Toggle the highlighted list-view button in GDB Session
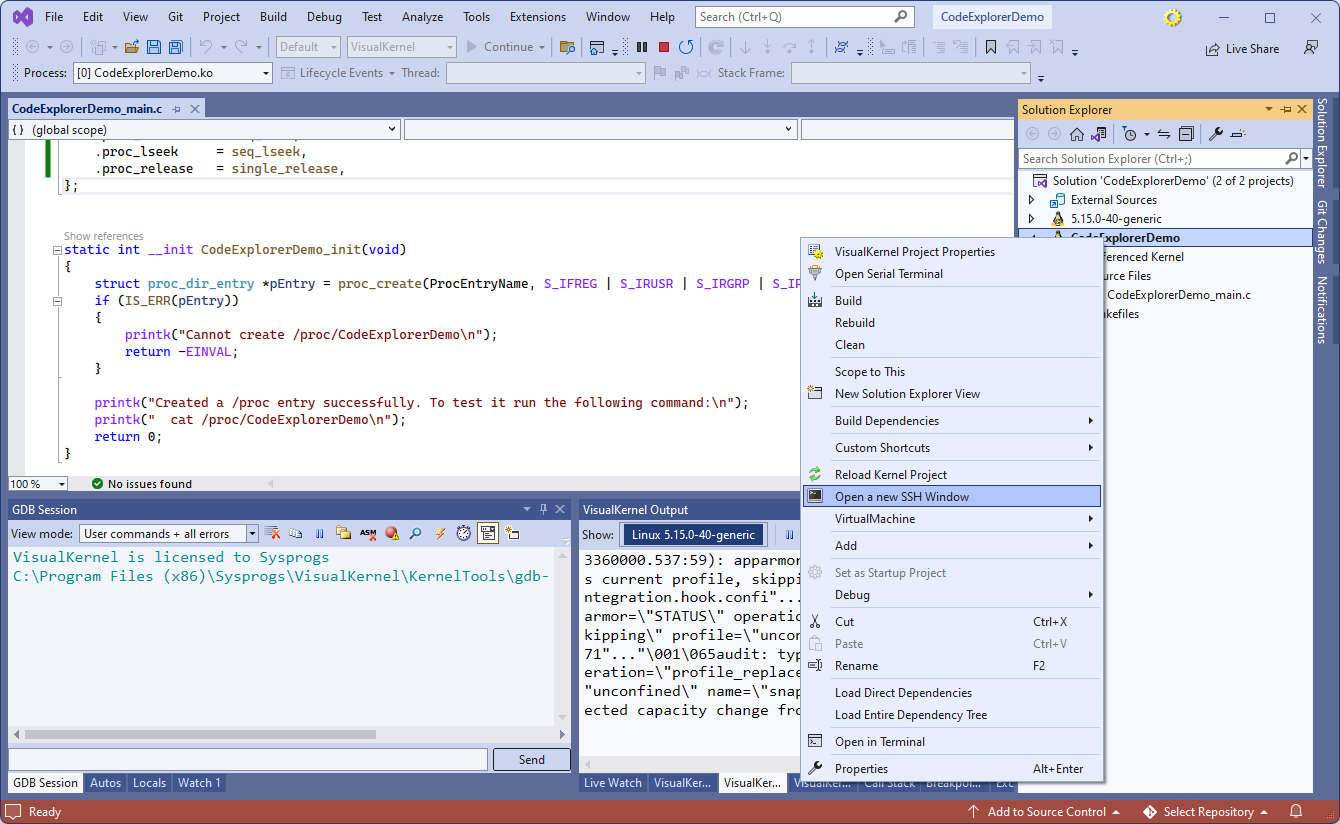 [x=488, y=534]
